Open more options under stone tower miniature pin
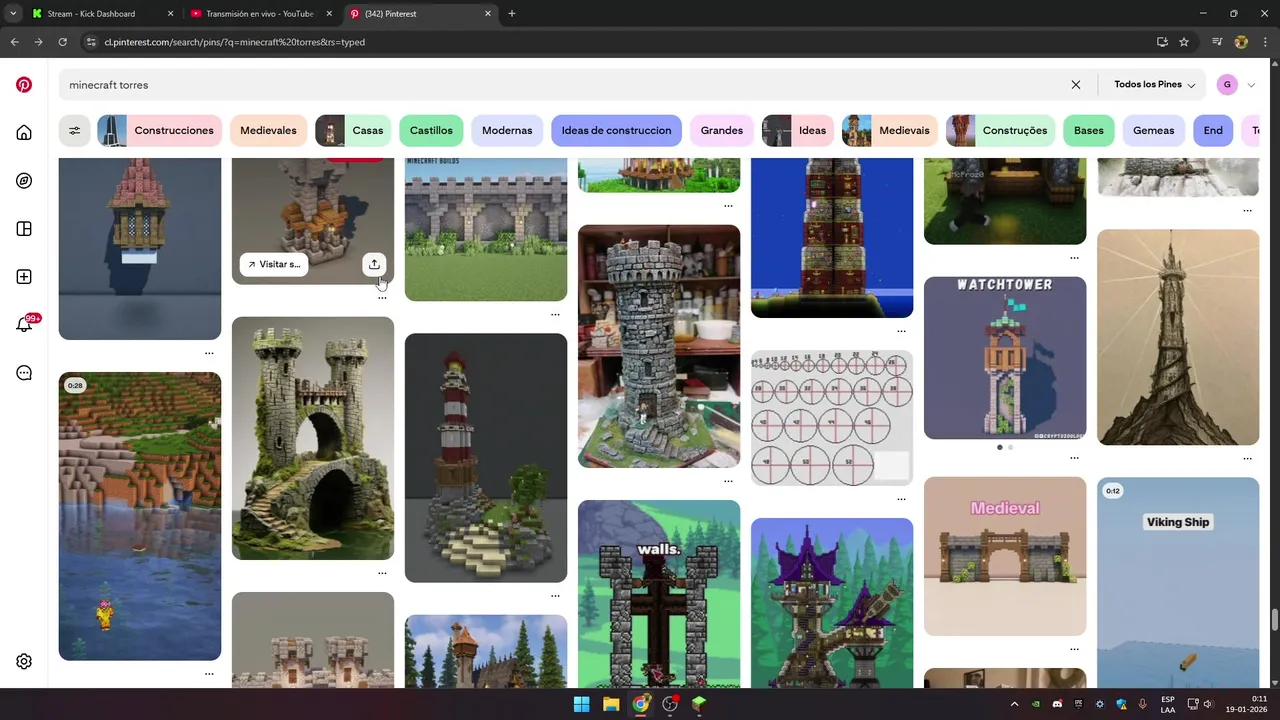 point(728,480)
